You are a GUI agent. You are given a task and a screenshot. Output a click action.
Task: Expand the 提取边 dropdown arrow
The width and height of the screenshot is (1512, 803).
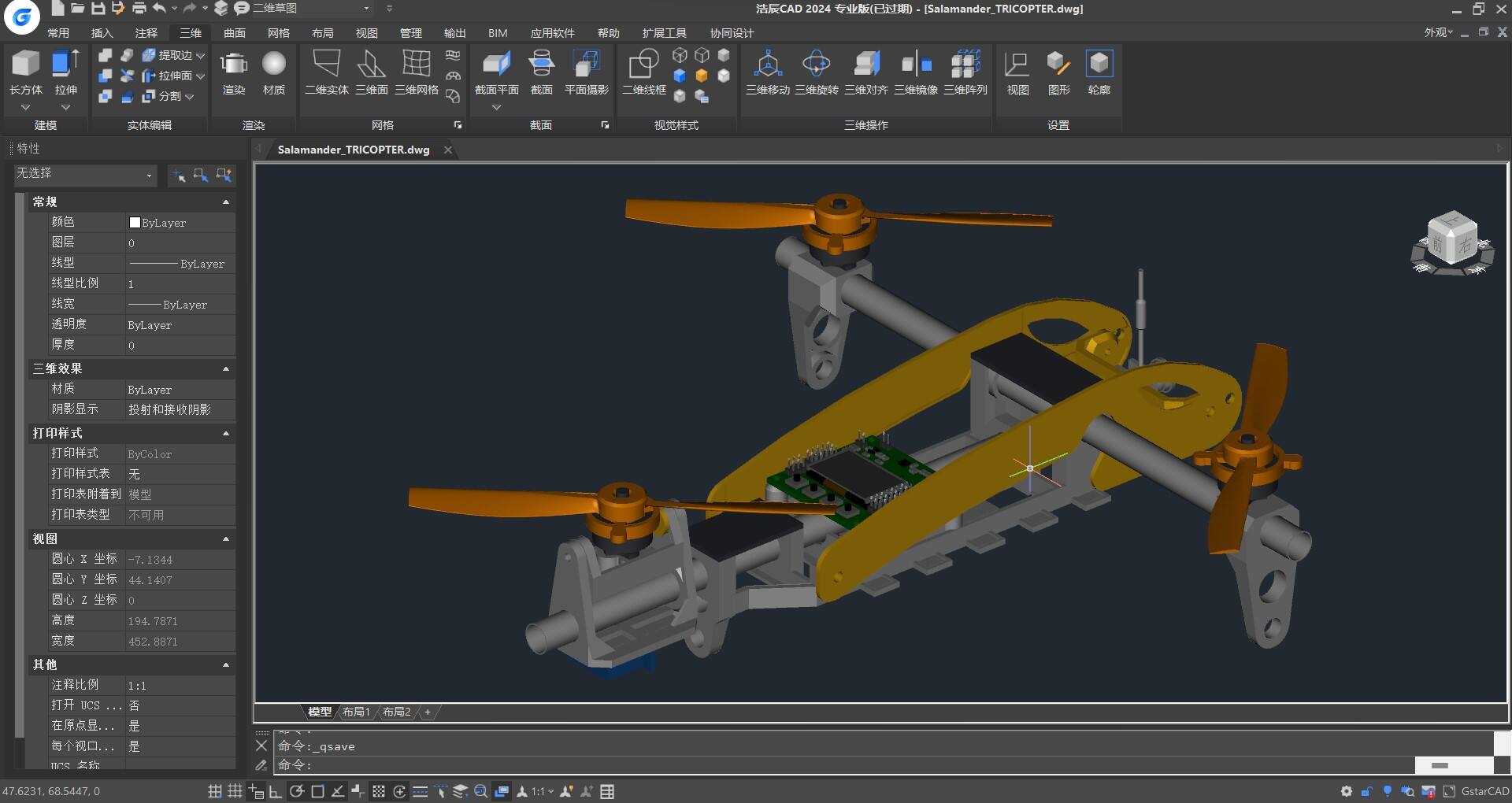coord(200,56)
